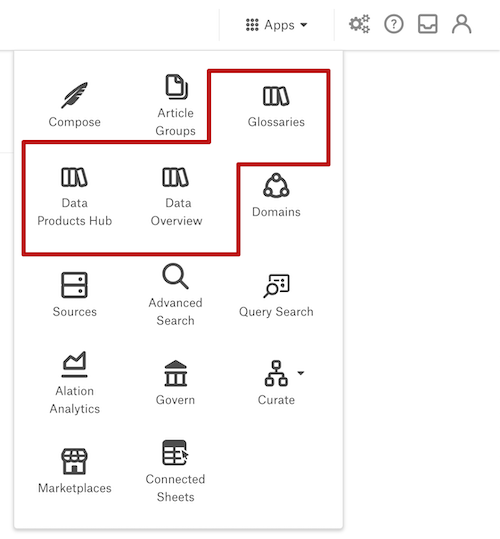Viewport: 500px width, 539px height.
Task: Click the Apps grid icon
Action: point(252,25)
